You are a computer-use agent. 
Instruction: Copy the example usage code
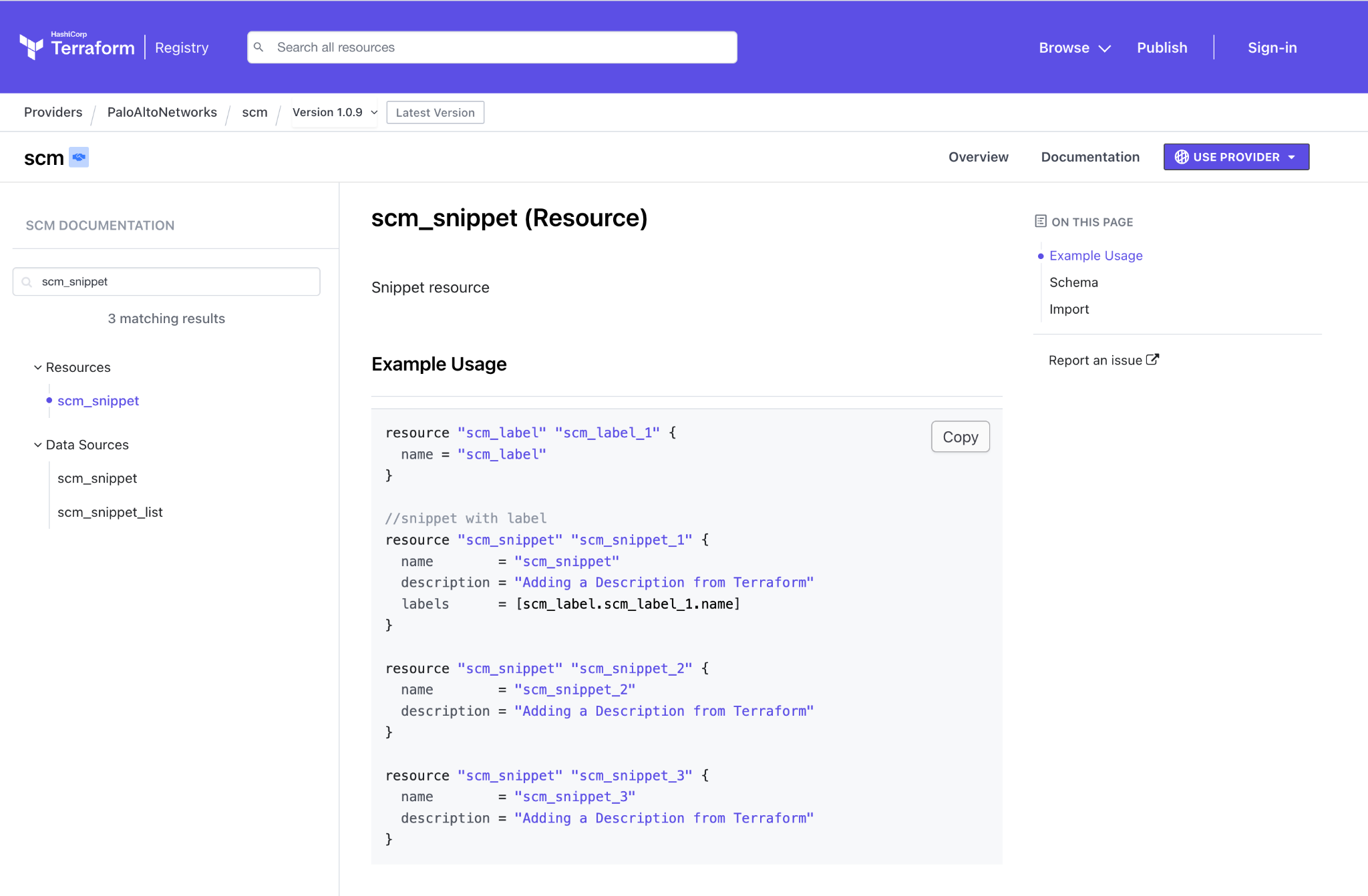point(961,437)
